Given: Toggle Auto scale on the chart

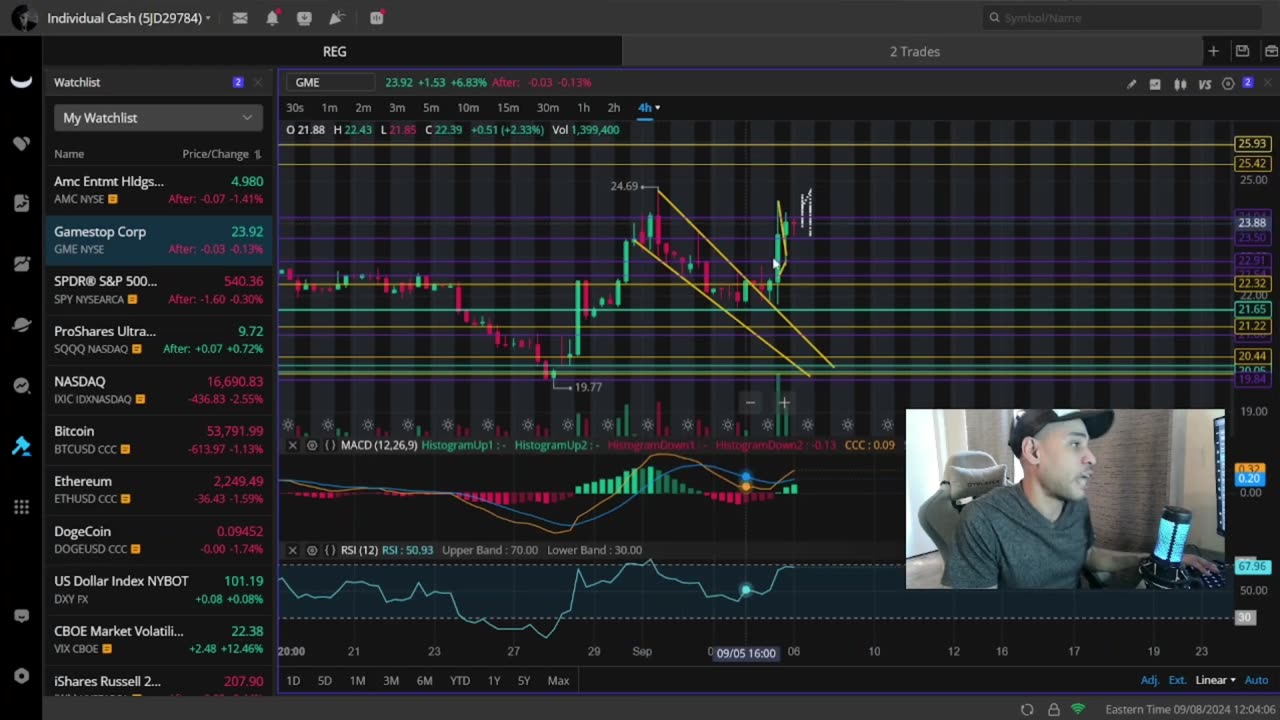Looking at the screenshot, I should click(x=1256, y=680).
